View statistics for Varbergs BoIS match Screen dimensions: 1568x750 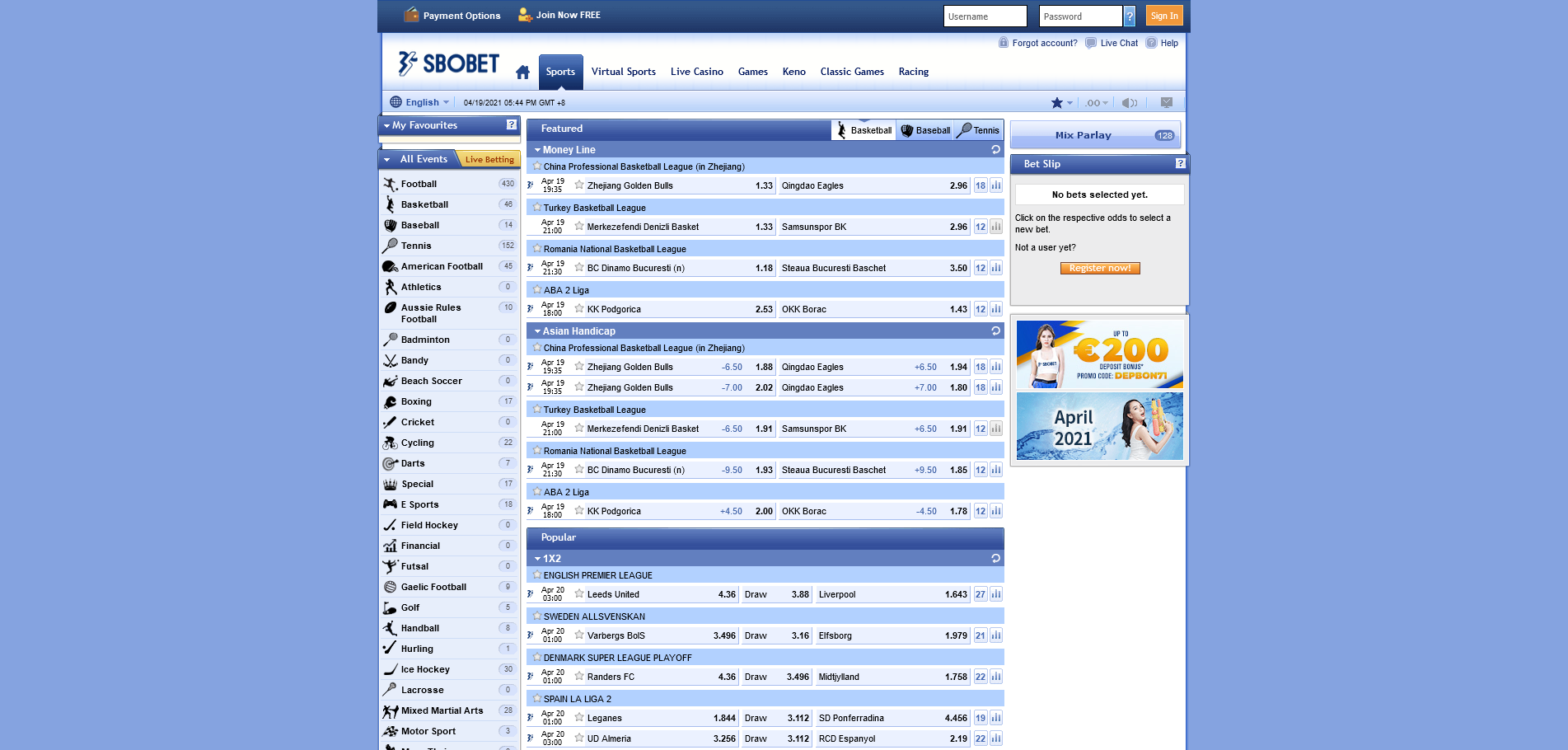pyautogui.click(x=996, y=635)
